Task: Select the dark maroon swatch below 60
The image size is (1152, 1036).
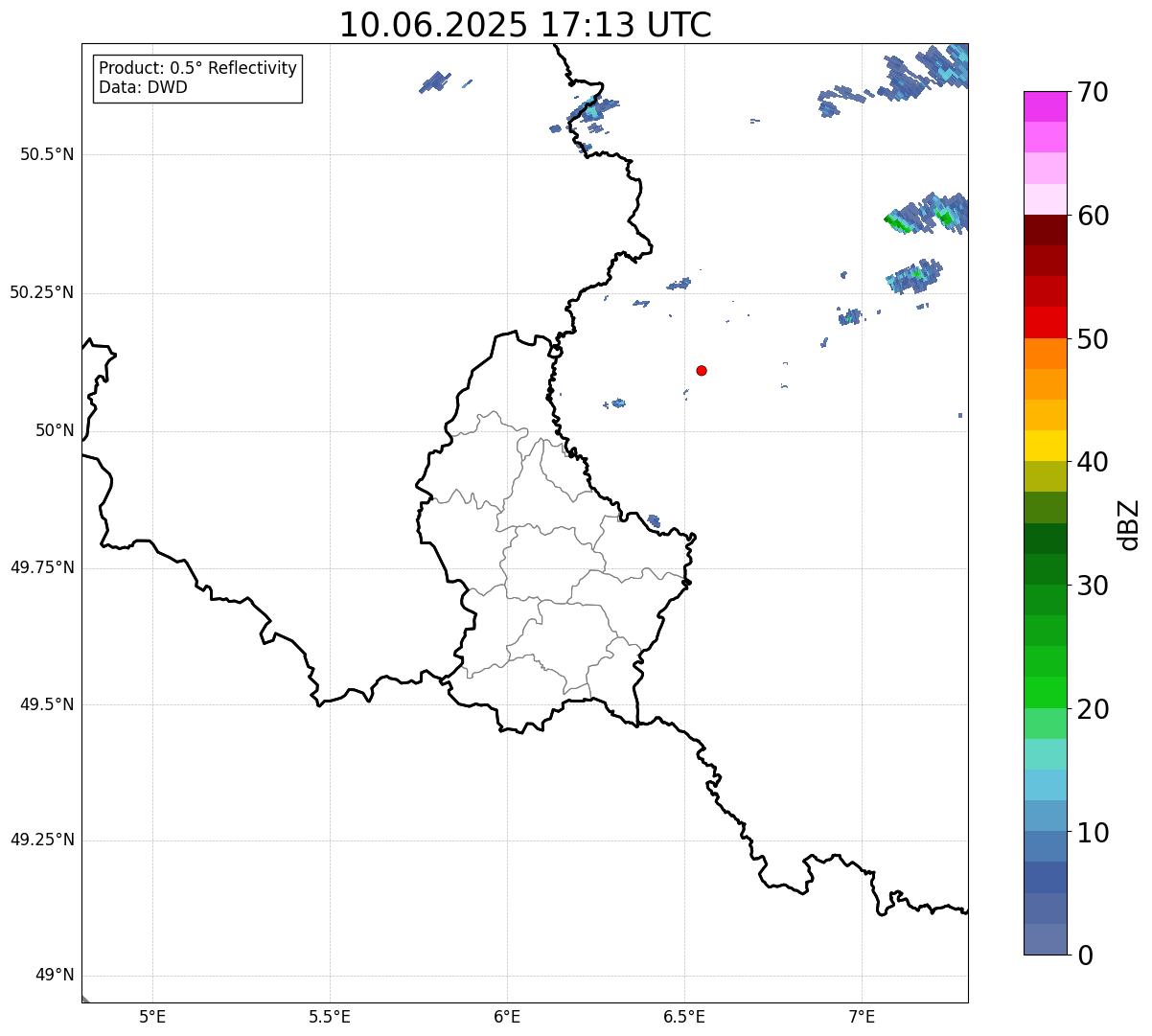Action: point(1045,230)
